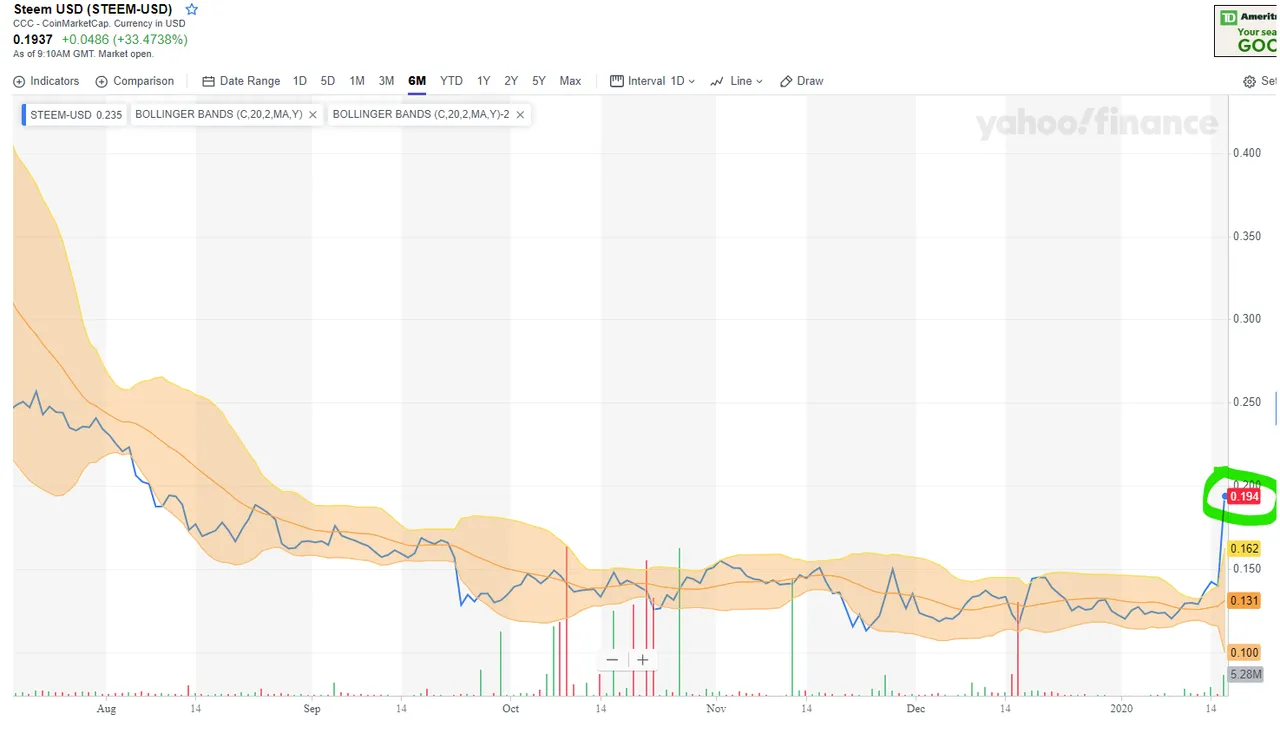This screenshot has height=732, width=1280.
Task: Select the 1M time range
Action: [x=357, y=81]
